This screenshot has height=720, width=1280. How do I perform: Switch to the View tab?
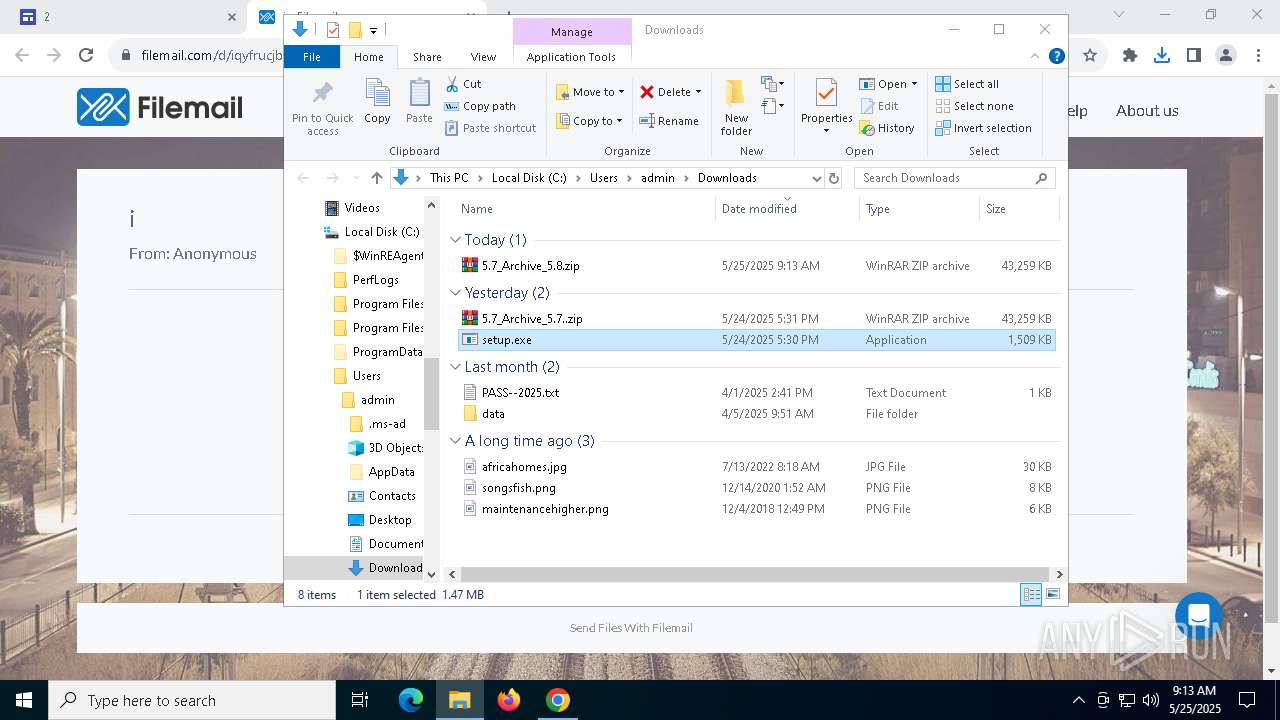point(483,57)
